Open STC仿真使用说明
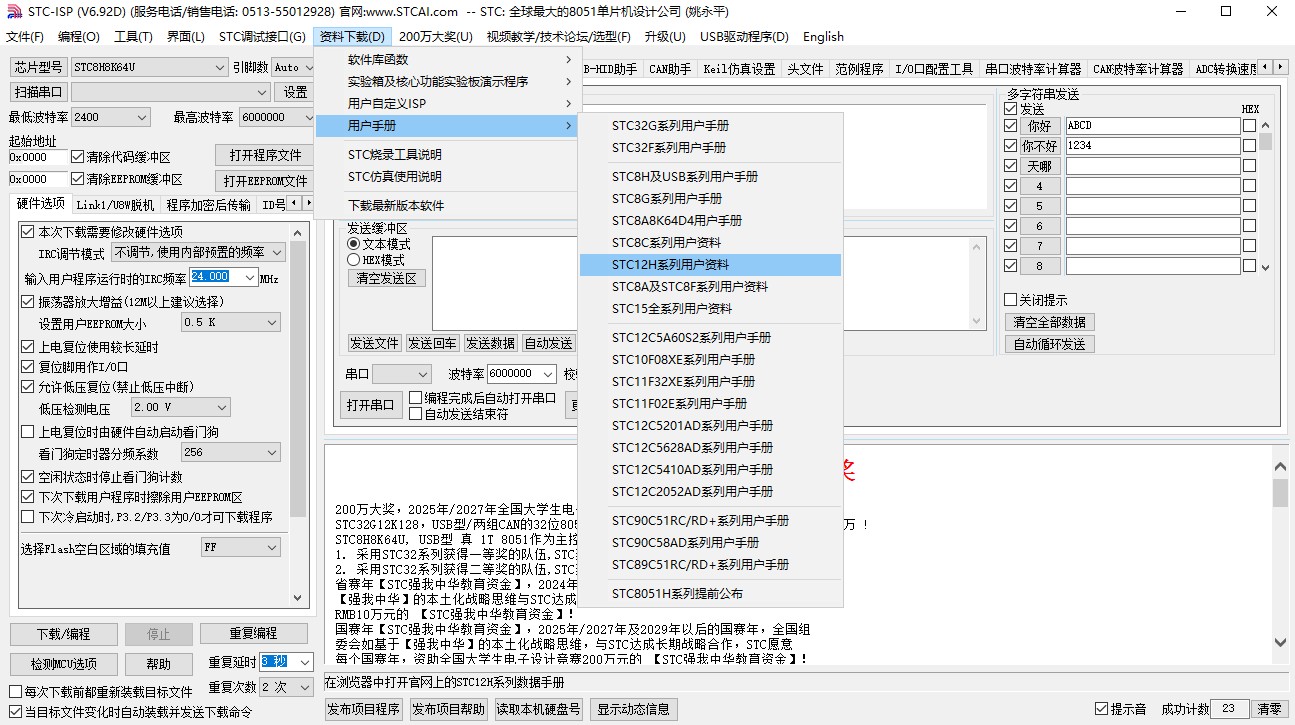1295x725 pixels. click(x=448, y=177)
